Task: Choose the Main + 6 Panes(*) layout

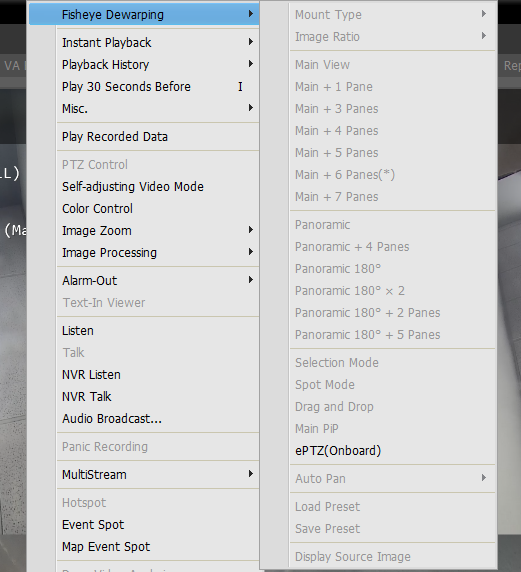Action: [393, 175]
